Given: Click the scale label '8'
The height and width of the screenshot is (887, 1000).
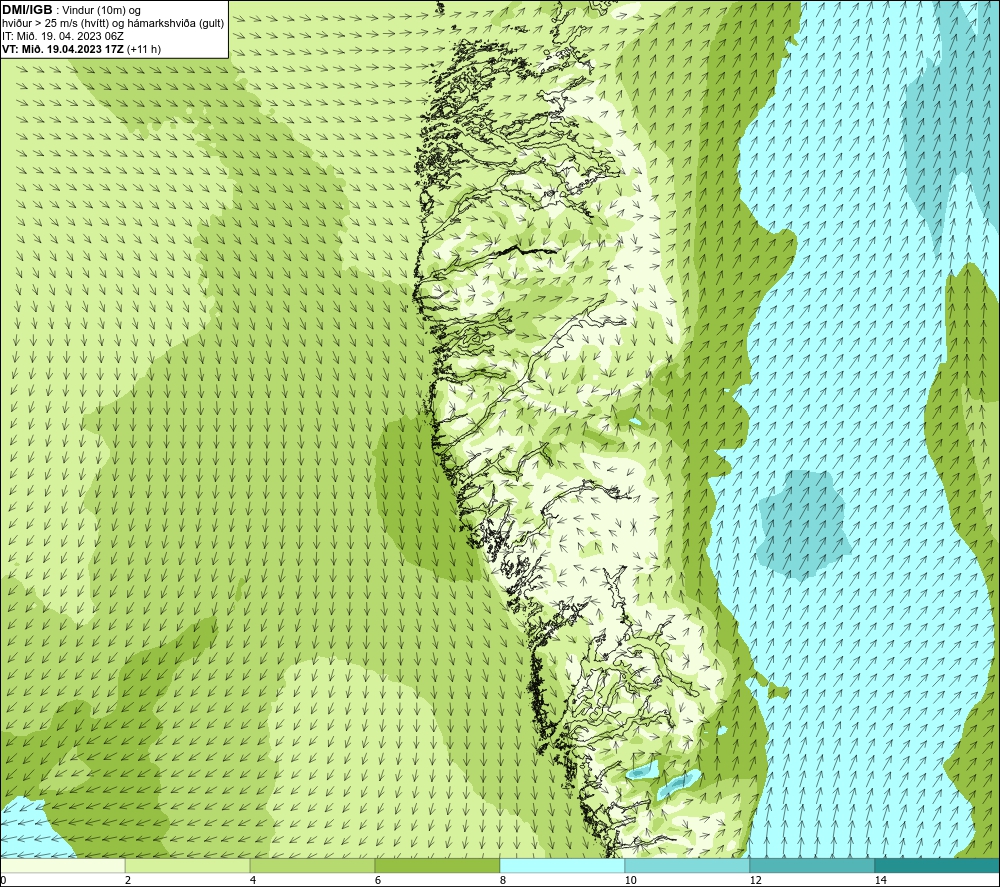Looking at the screenshot, I should 503,881.
